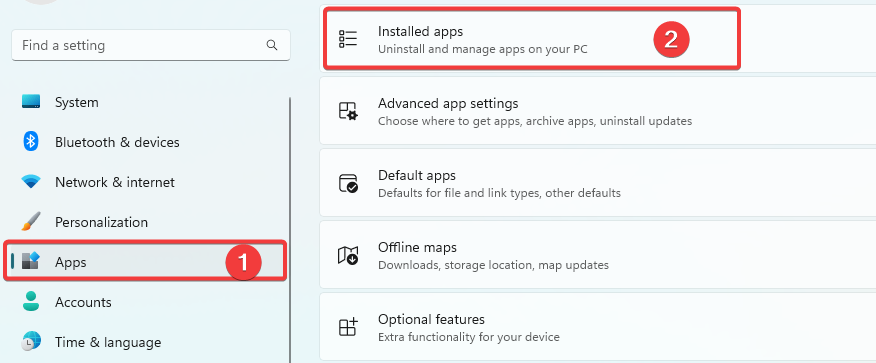Click the Default apps checkmark icon

coord(347,183)
